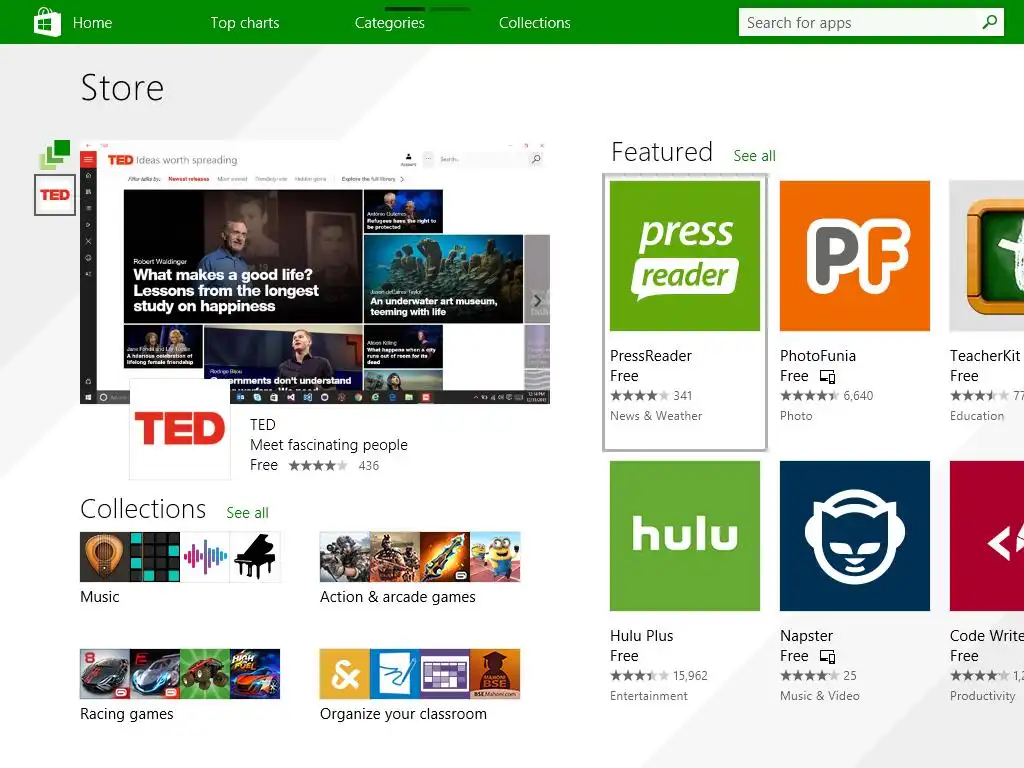Select the small TED spotlight thumbnail

pos(55,195)
